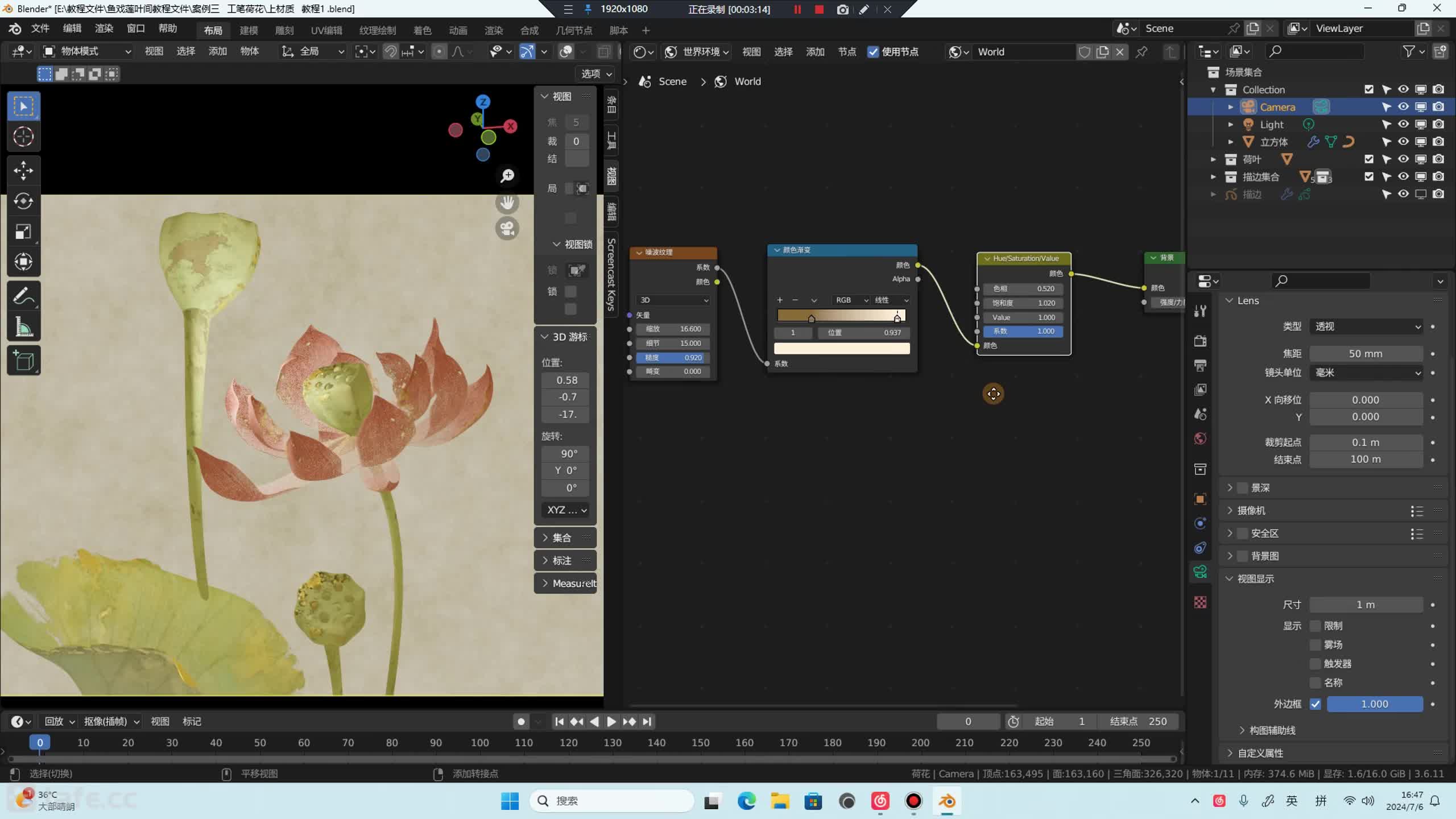
Task: Choose the Measure ruler tool
Action: [x=23, y=326]
